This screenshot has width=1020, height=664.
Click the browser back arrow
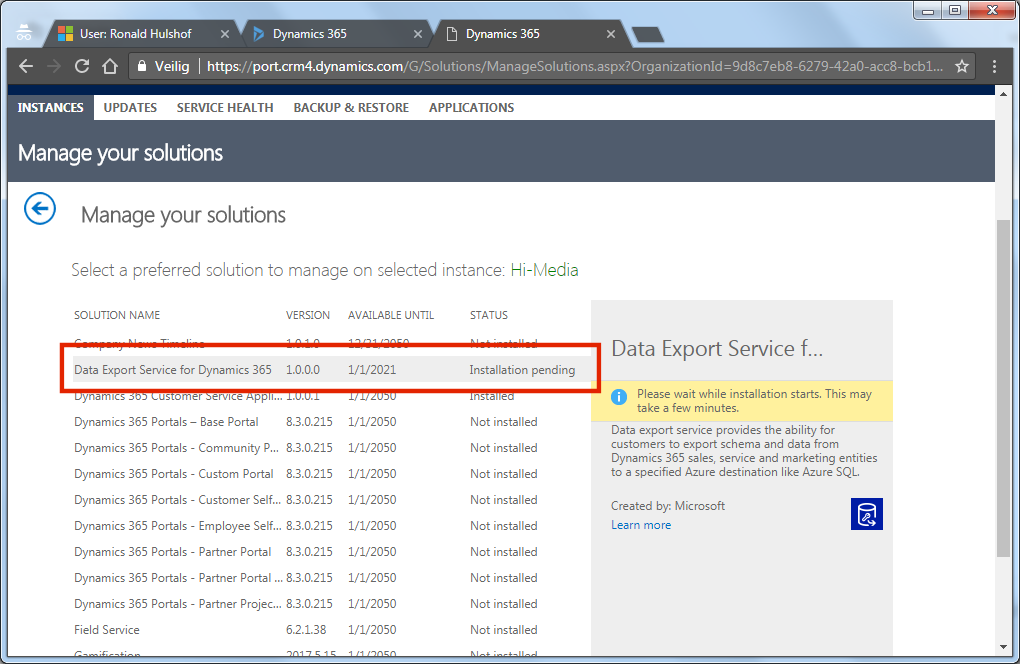click(x=26, y=66)
